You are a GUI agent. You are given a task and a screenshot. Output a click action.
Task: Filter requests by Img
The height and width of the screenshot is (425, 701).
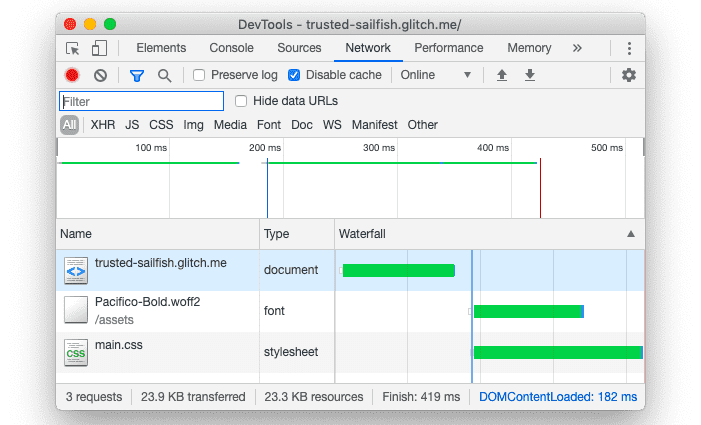pos(193,125)
